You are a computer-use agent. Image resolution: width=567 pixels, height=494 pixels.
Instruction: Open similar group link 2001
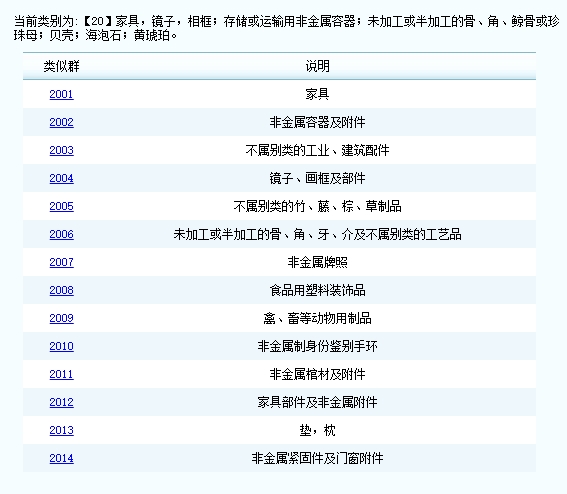pyautogui.click(x=61, y=94)
